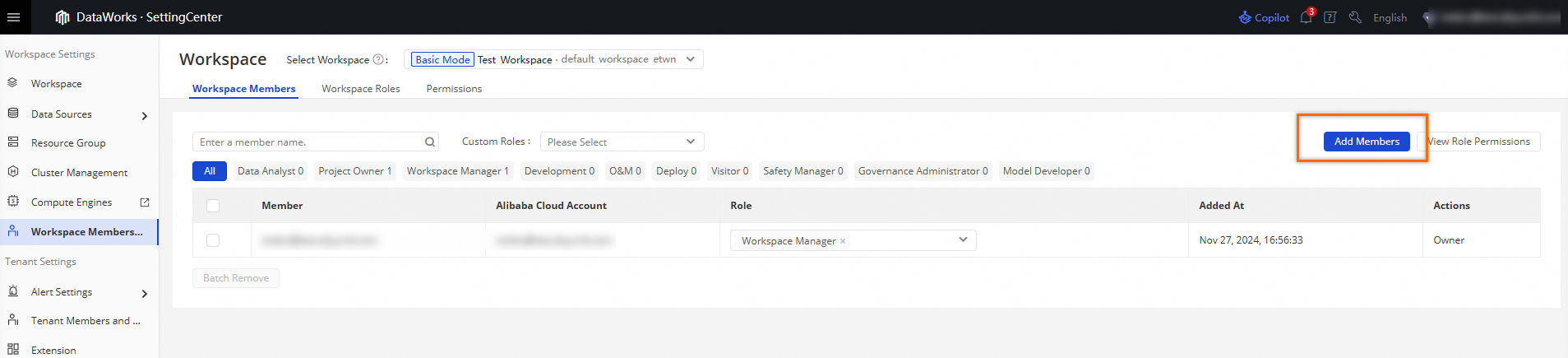1568x358 pixels.
Task: Click the Alert Settings sidebar icon
Action: pyautogui.click(x=13, y=291)
